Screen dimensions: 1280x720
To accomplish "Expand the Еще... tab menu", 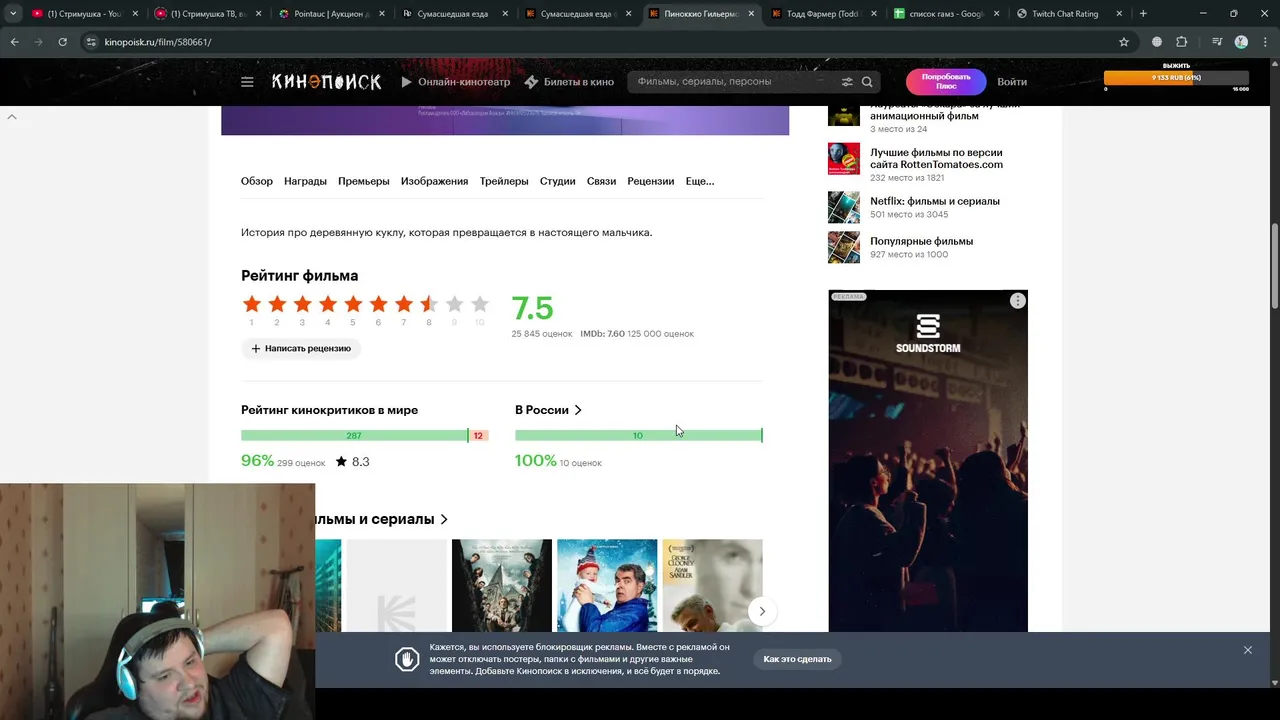I will [x=700, y=181].
